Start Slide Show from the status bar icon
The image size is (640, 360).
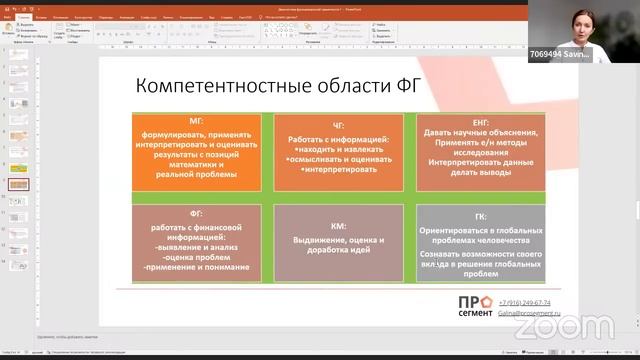pyautogui.click(x=583, y=352)
